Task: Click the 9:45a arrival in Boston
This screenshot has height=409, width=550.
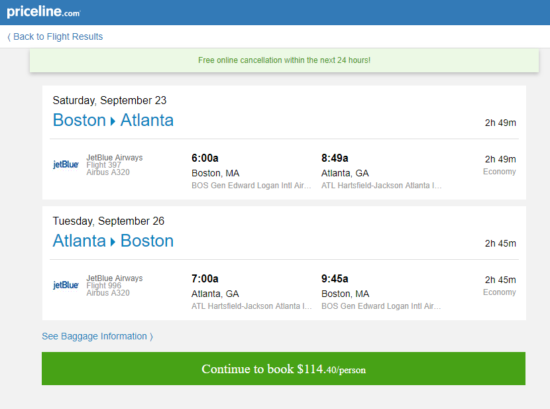Action: tap(335, 279)
